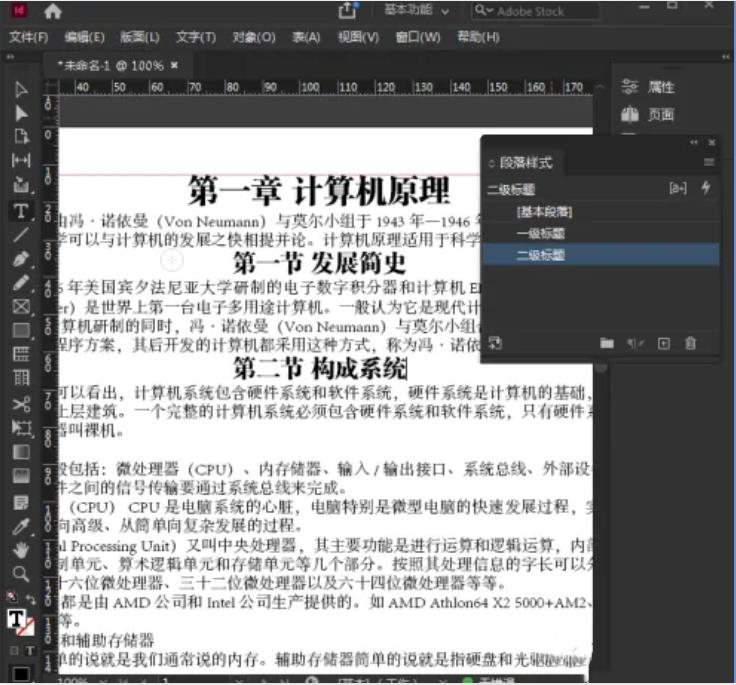Image resolution: width=736 pixels, height=685 pixels.
Task: Click the delete style trash icon
Action: (x=690, y=343)
